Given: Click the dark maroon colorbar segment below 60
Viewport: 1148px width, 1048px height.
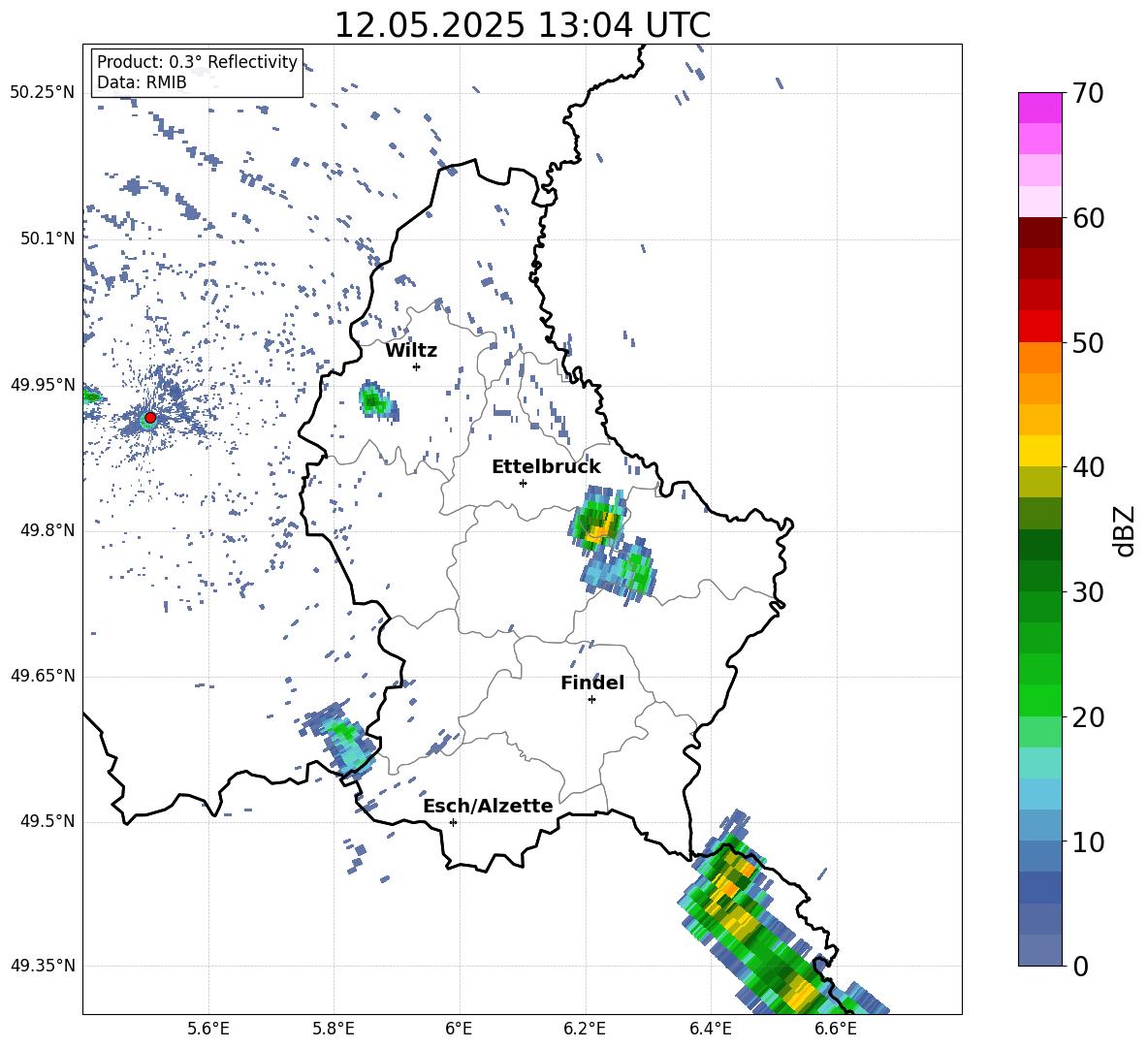Looking at the screenshot, I should point(1039,233).
